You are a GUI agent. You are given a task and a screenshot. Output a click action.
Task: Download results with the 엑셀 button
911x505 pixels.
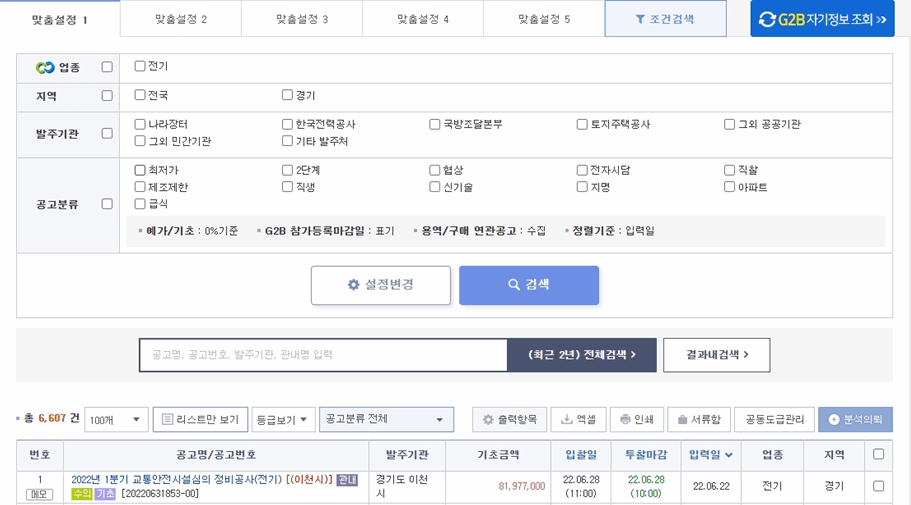click(x=578, y=420)
